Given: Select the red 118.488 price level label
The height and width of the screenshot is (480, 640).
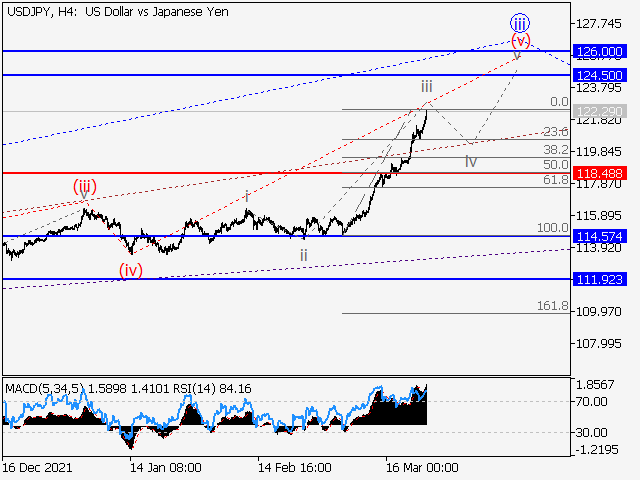Looking at the screenshot, I should tap(600, 173).
